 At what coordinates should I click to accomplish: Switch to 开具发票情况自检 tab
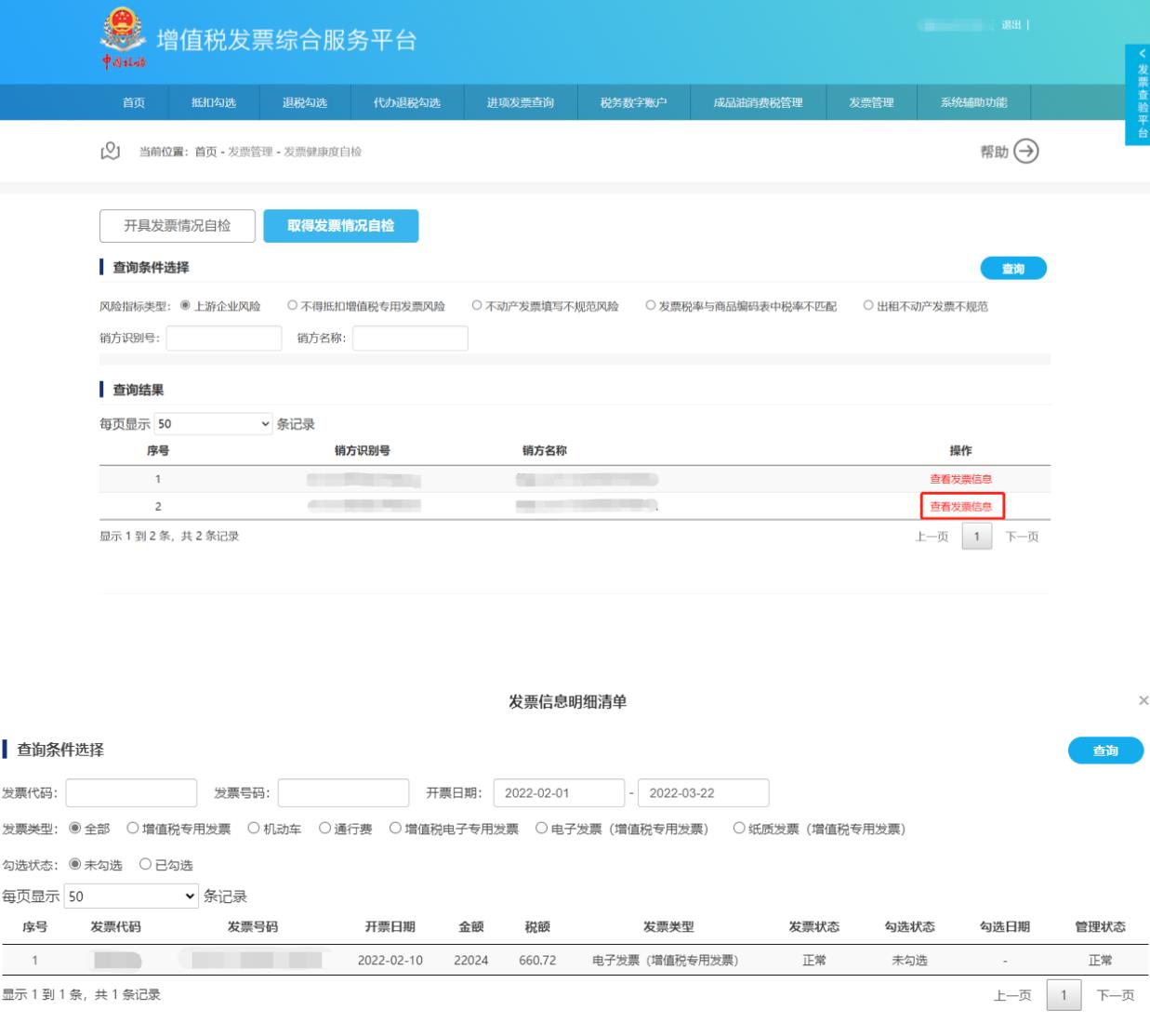(x=178, y=226)
